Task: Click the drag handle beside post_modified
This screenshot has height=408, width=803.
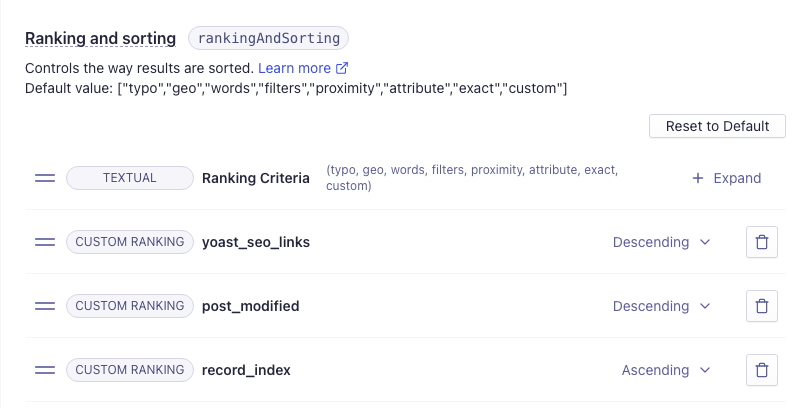Action: tap(45, 306)
